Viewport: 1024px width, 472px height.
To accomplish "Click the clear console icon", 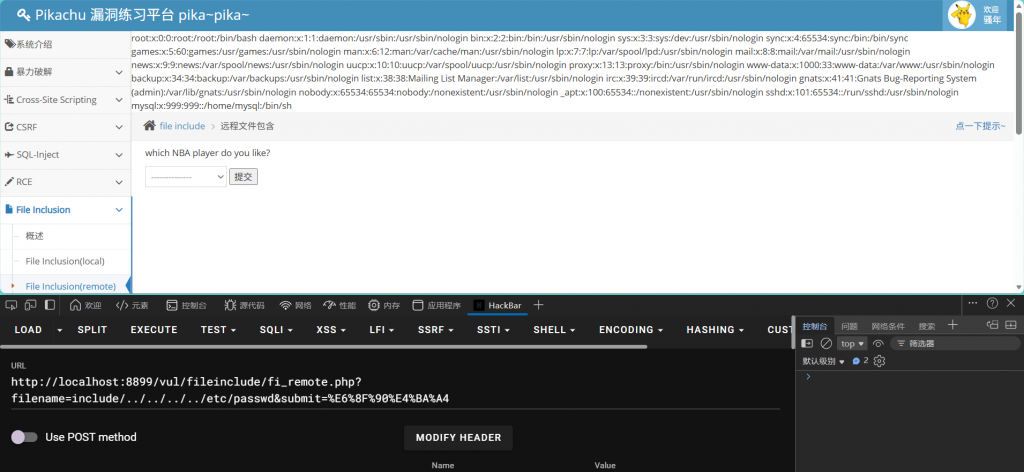I will (x=826, y=343).
